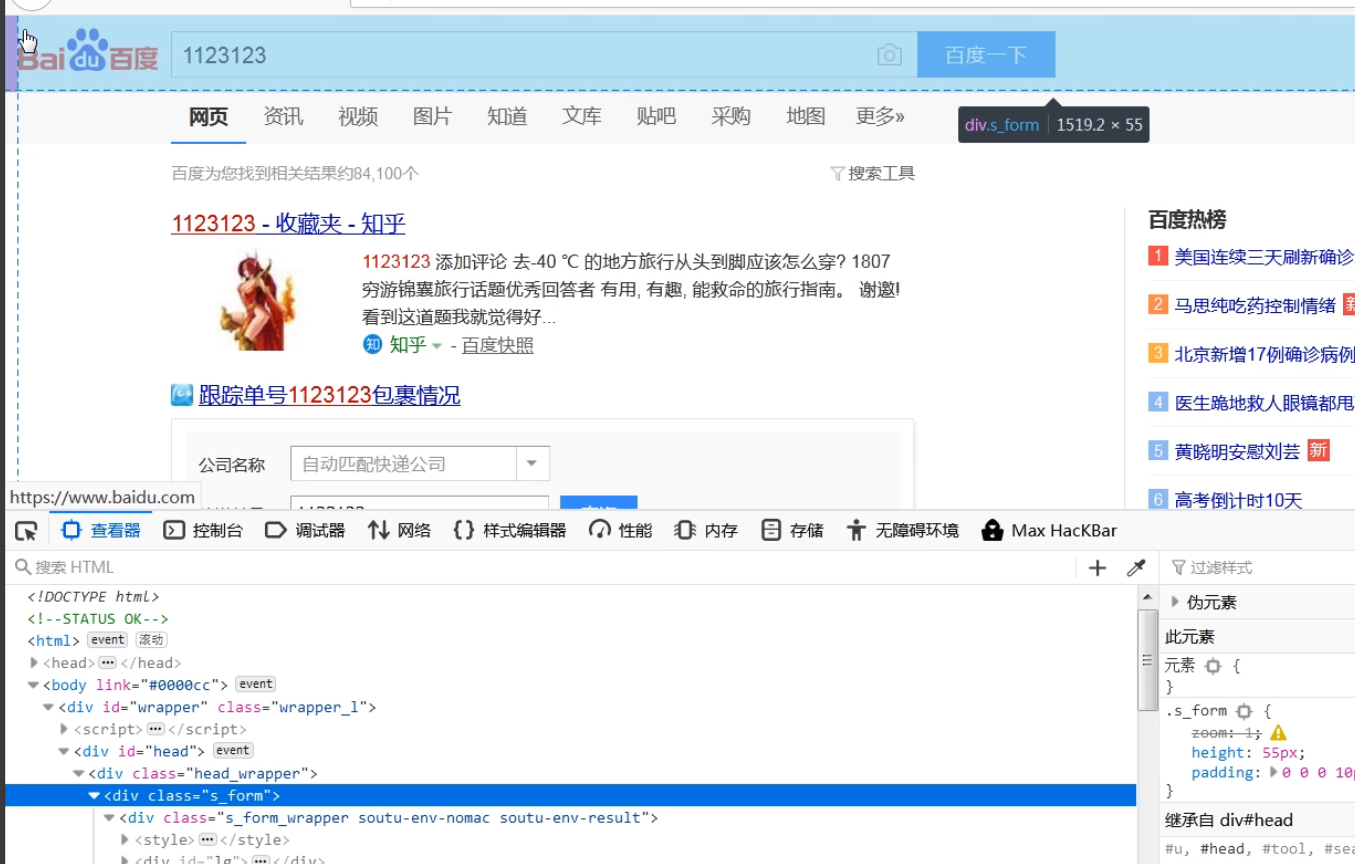Screen dimensions: 1355x864
Task: Open the 更多» categories menu
Action: pos(880,117)
